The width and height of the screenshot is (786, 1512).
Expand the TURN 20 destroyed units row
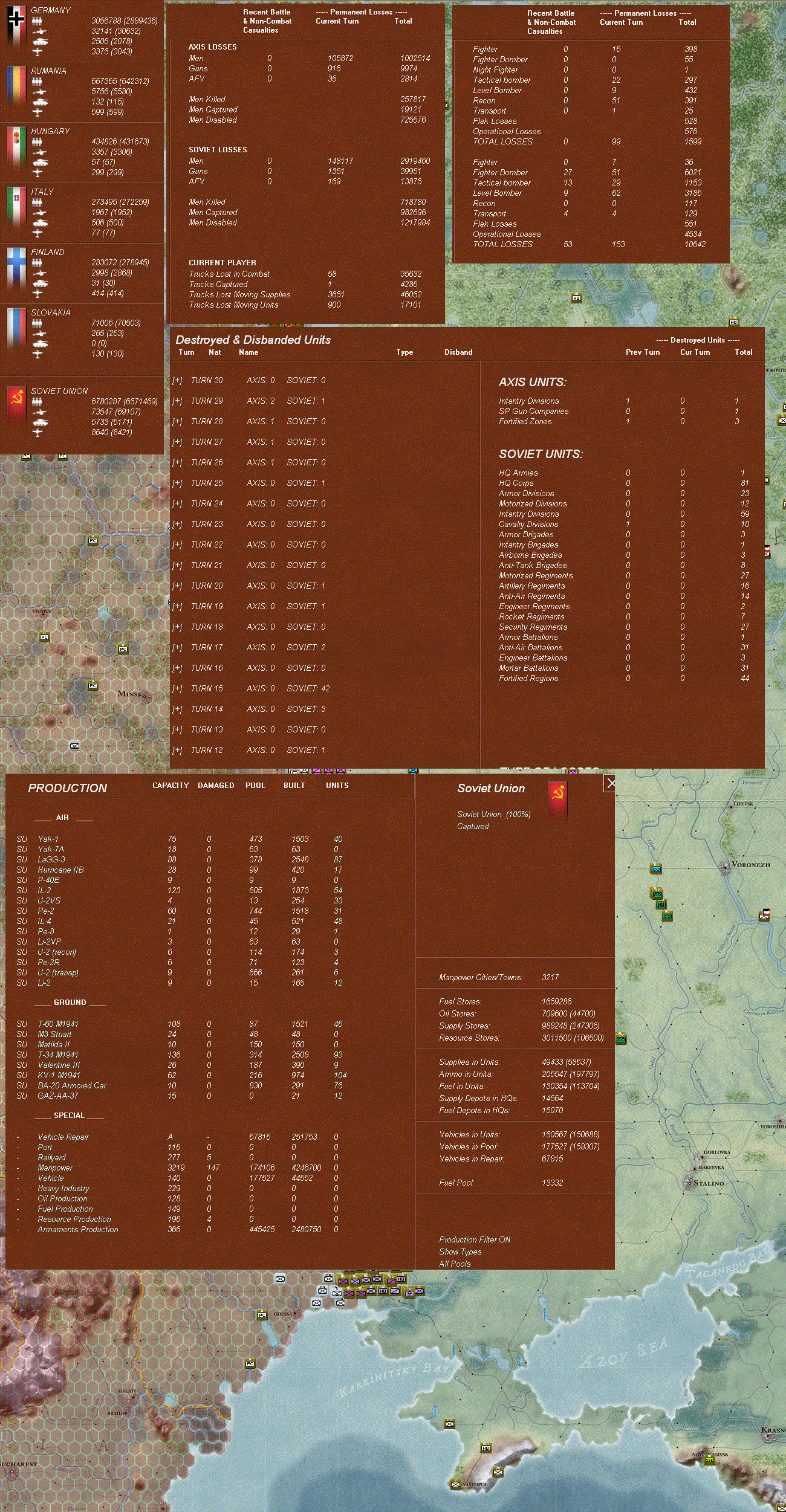177,586
